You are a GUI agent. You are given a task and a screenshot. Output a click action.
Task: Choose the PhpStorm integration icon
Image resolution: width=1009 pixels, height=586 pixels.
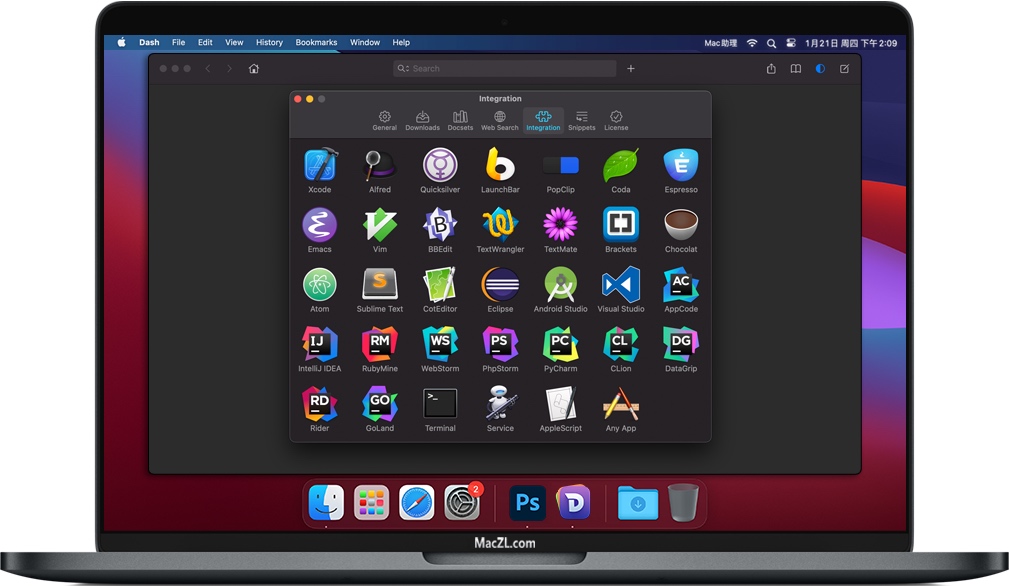click(x=500, y=344)
